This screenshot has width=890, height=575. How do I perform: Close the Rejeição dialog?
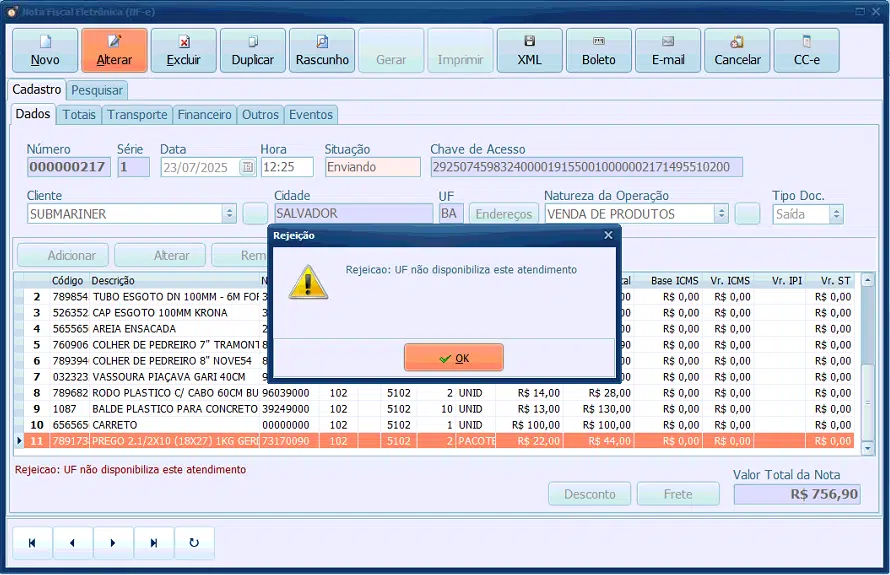[608, 235]
